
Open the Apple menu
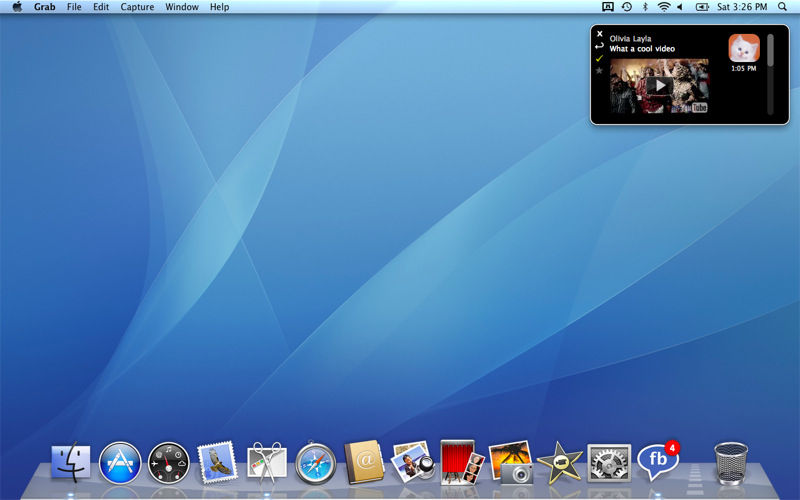click(x=17, y=7)
